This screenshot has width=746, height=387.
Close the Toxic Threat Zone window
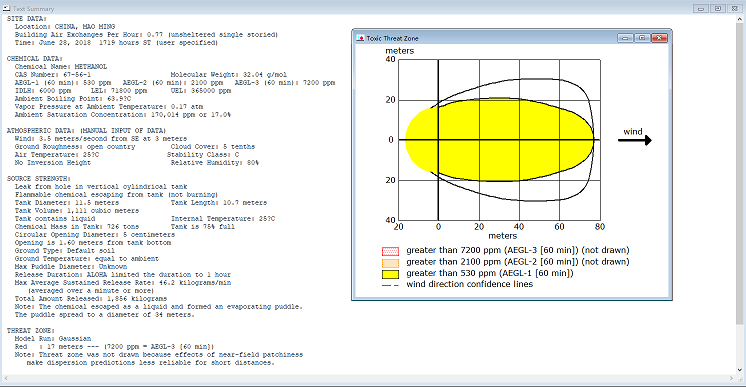tap(659, 38)
